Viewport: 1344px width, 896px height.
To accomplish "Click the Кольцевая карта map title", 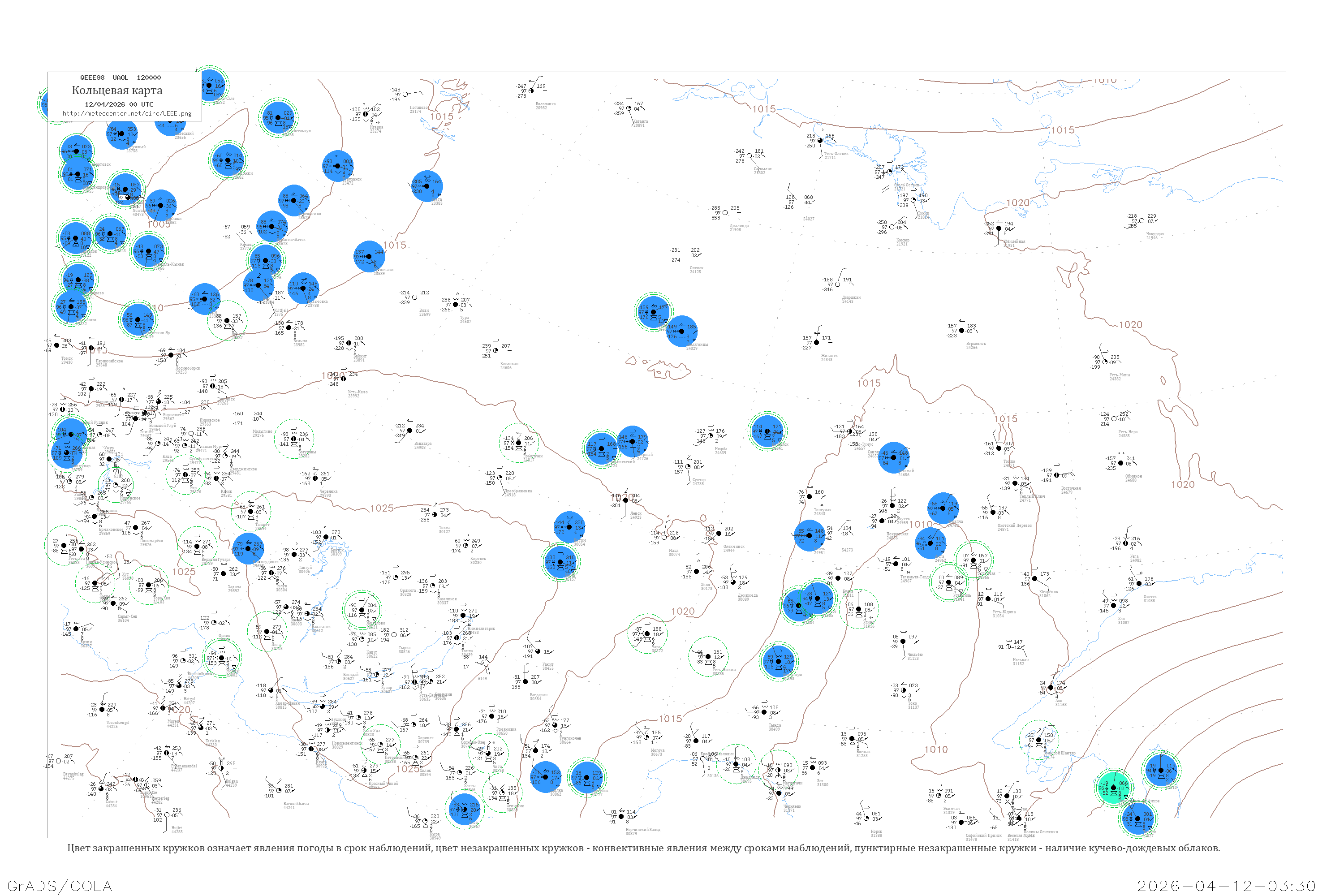I will coord(117,90).
